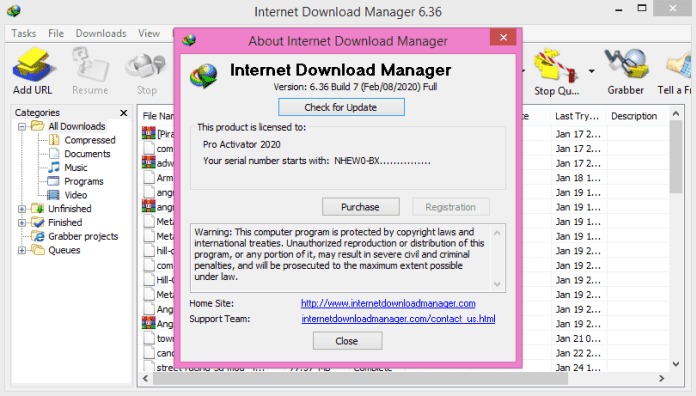
Task: Select the Video category
Action: point(75,195)
